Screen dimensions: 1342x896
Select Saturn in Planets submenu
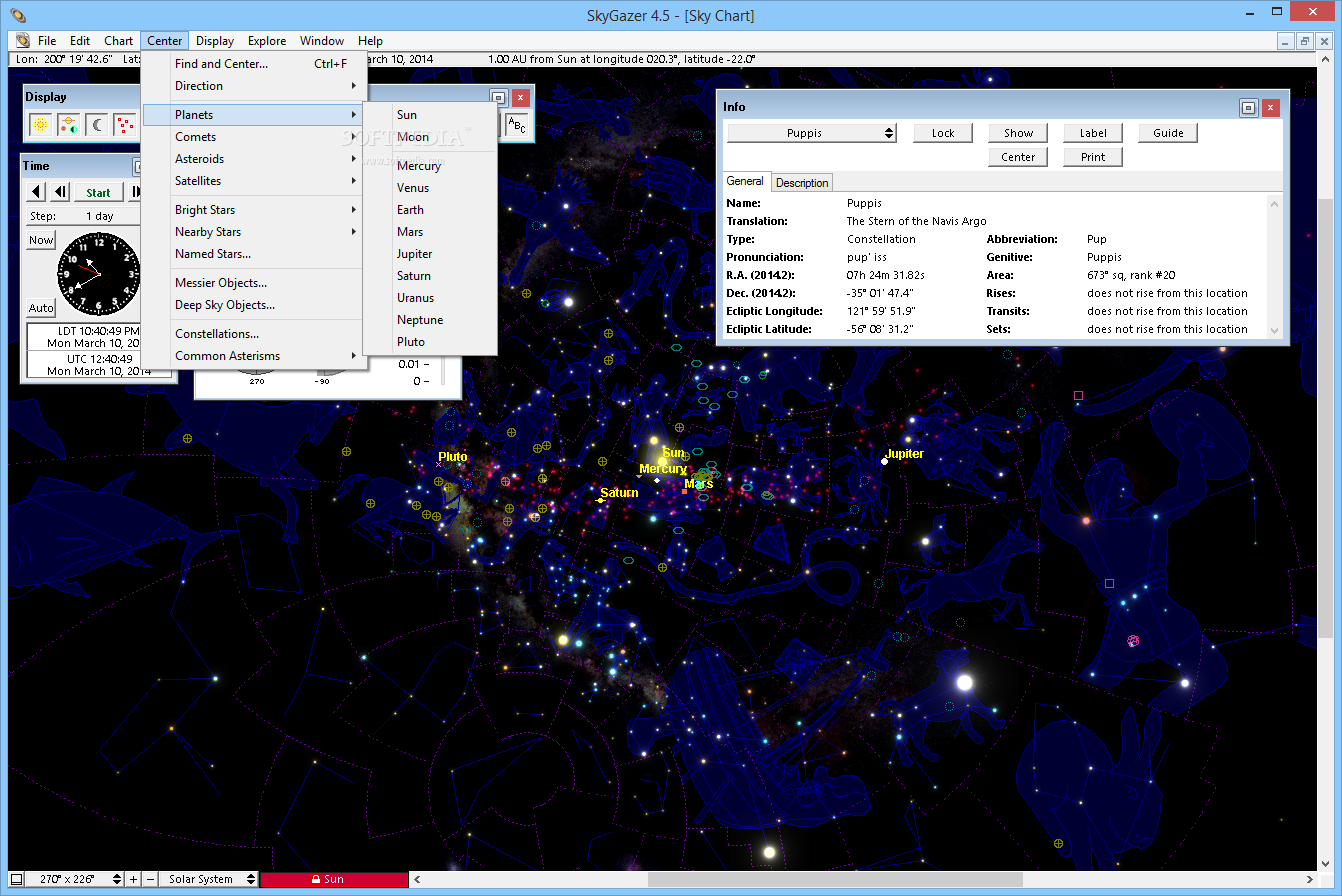pyautogui.click(x=430, y=276)
